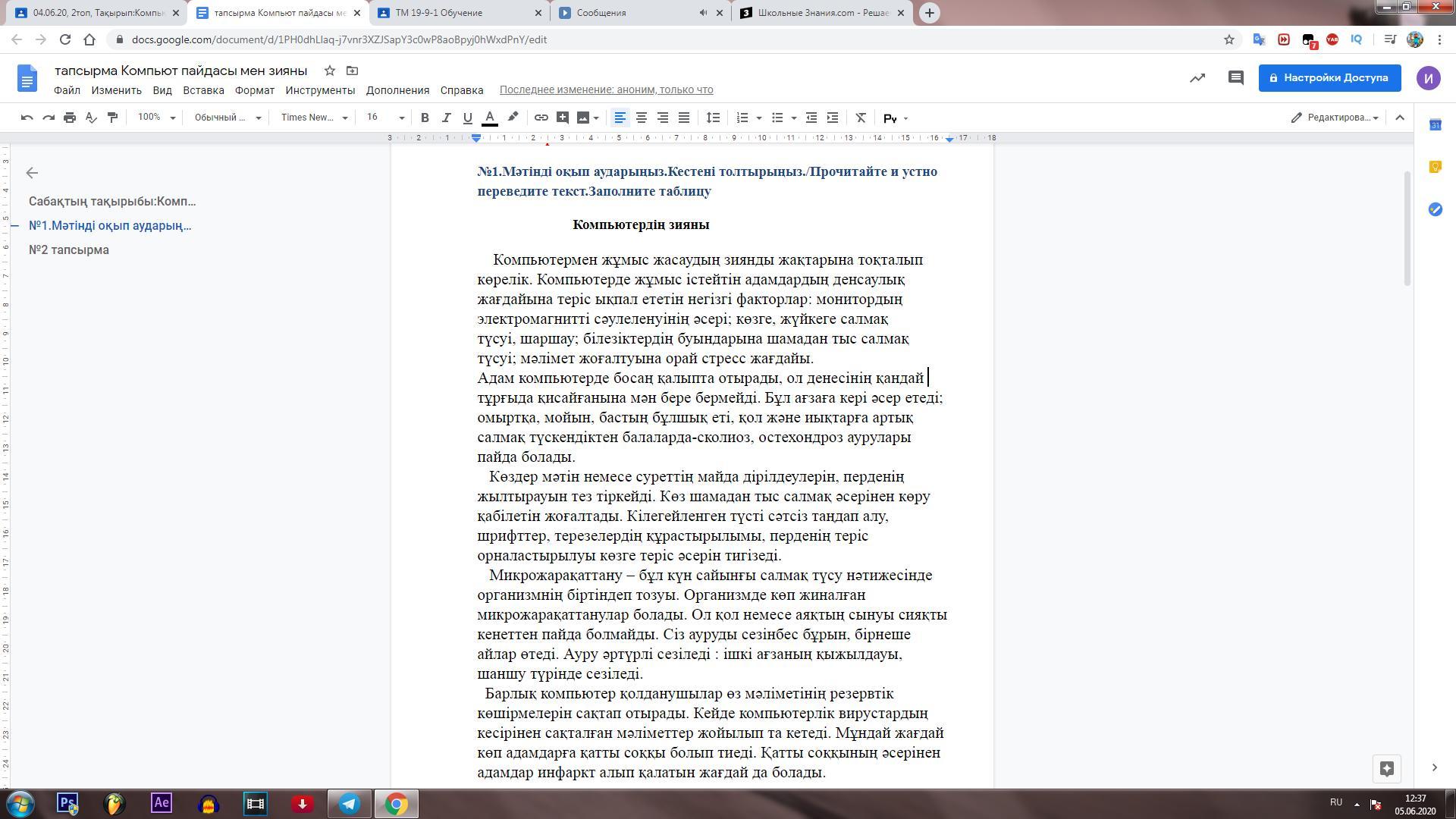Click the Последнее изменение link
The image size is (1456, 819).
tap(606, 90)
